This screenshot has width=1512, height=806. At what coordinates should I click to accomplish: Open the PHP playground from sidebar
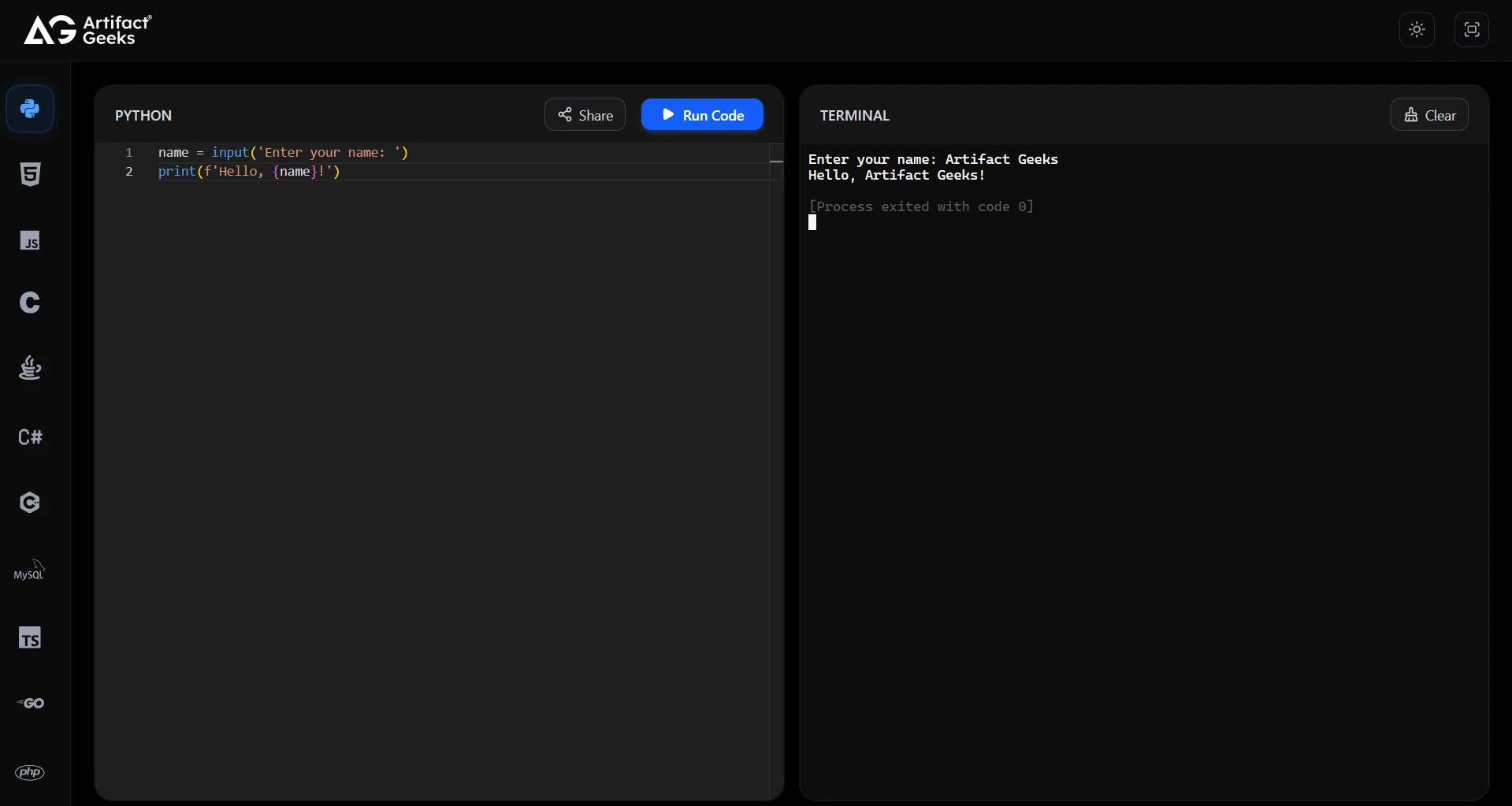click(30, 772)
